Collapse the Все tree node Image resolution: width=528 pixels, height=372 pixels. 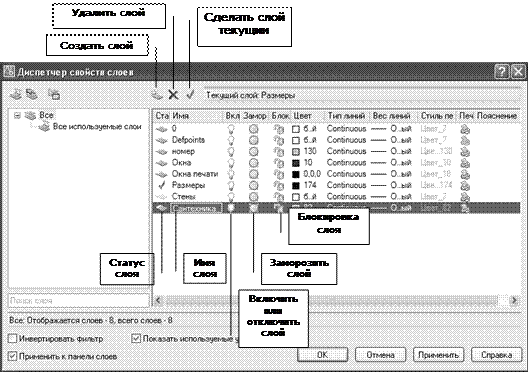coord(17,115)
